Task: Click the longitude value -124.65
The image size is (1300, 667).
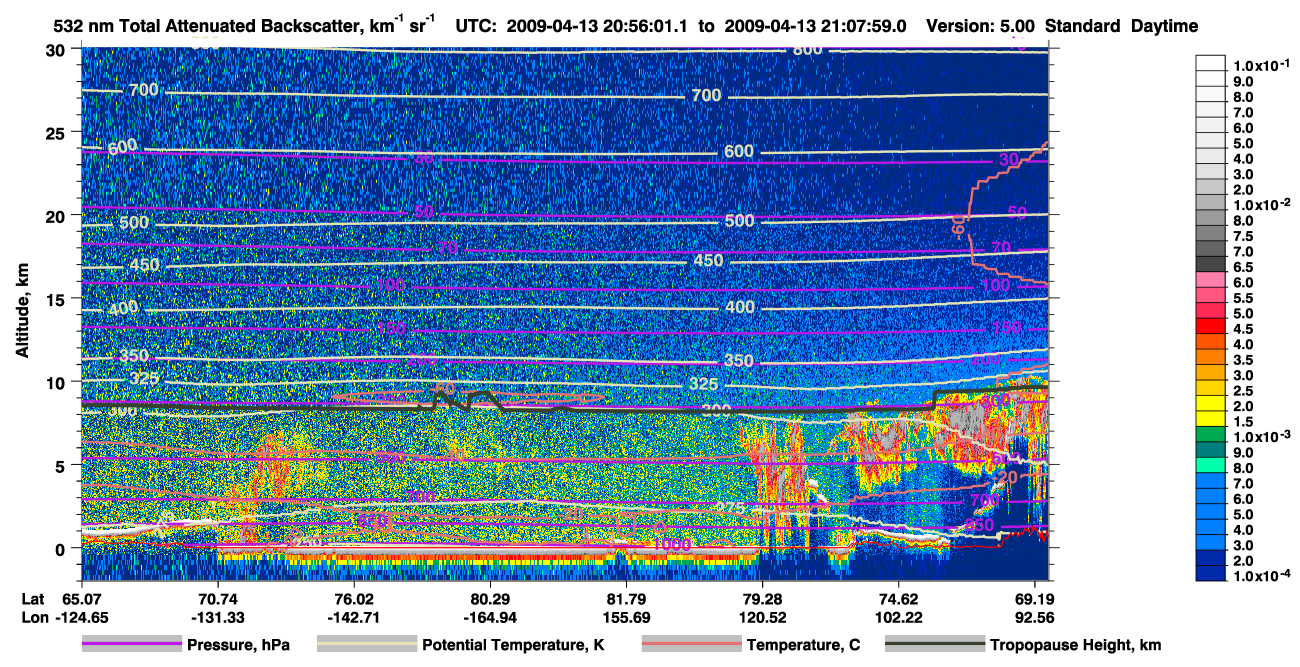Action: [x=82, y=617]
